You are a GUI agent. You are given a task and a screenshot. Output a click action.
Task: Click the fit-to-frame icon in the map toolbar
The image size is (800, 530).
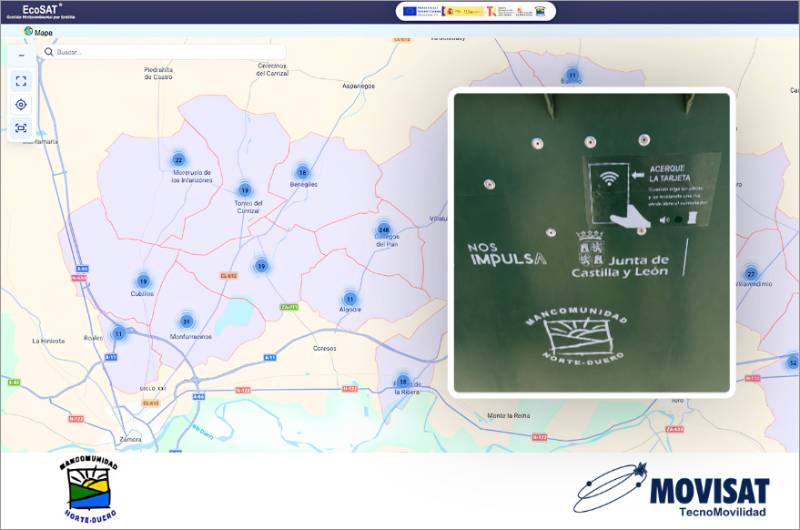(x=21, y=128)
